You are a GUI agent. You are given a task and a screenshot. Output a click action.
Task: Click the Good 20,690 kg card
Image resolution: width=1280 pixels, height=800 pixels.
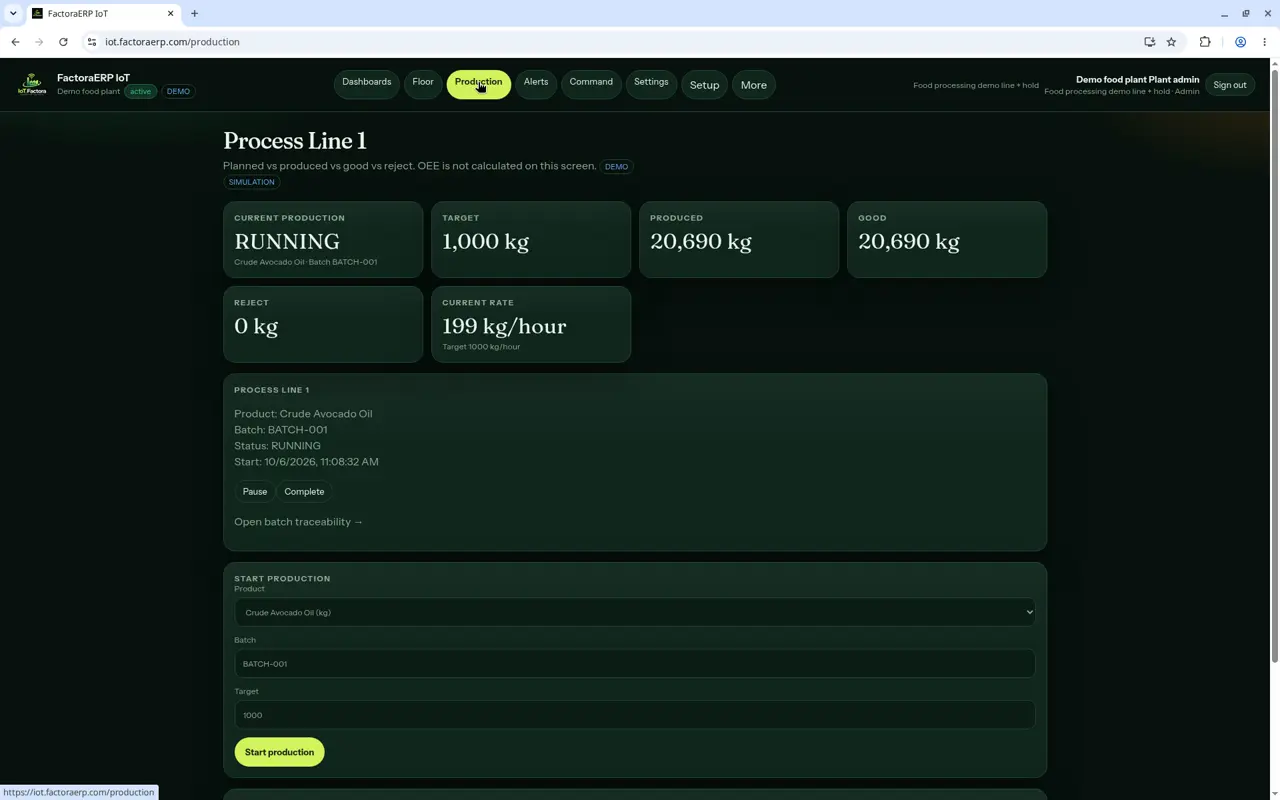pyautogui.click(x=947, y=240)
